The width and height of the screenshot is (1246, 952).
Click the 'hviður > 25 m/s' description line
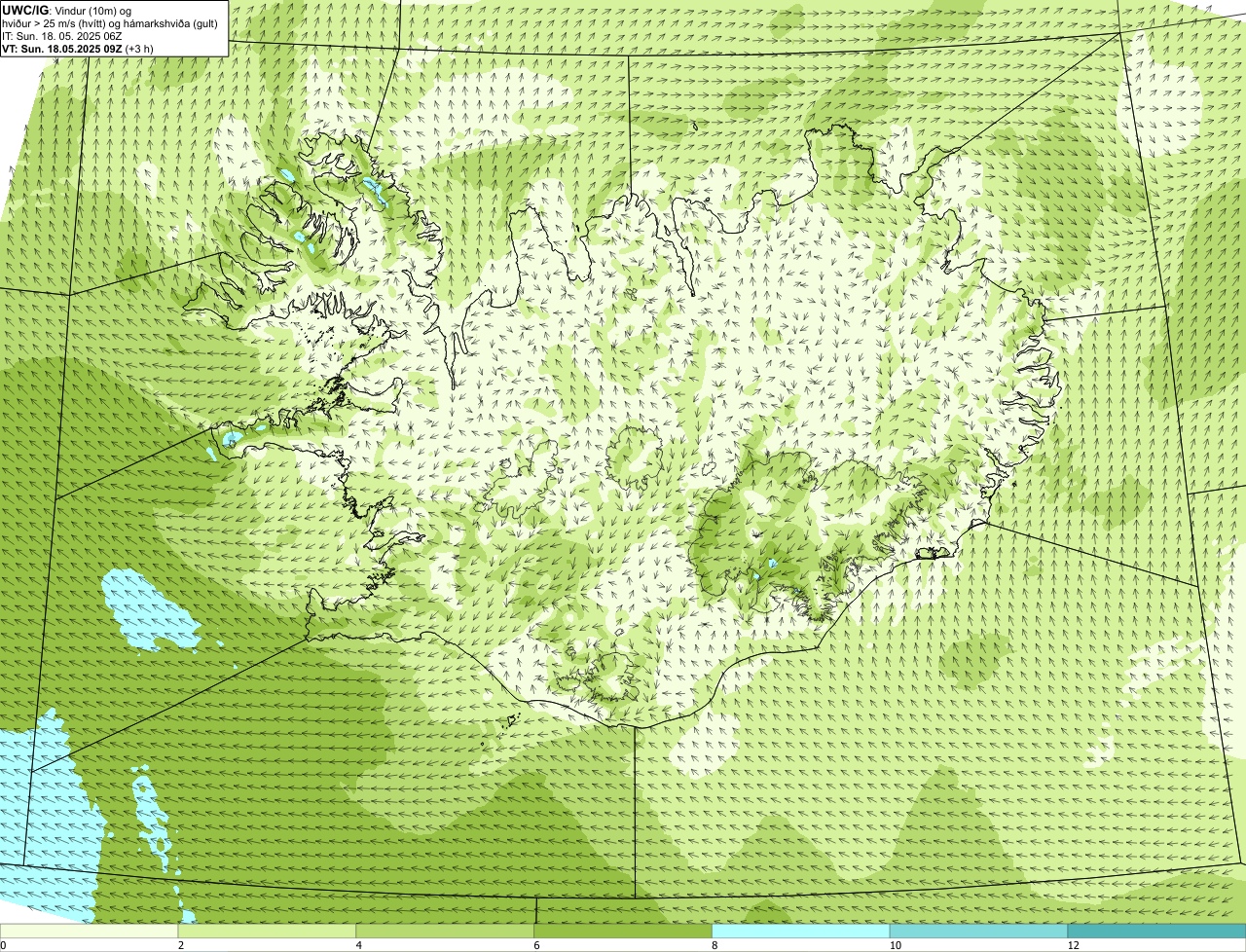(x=110, y=23)
